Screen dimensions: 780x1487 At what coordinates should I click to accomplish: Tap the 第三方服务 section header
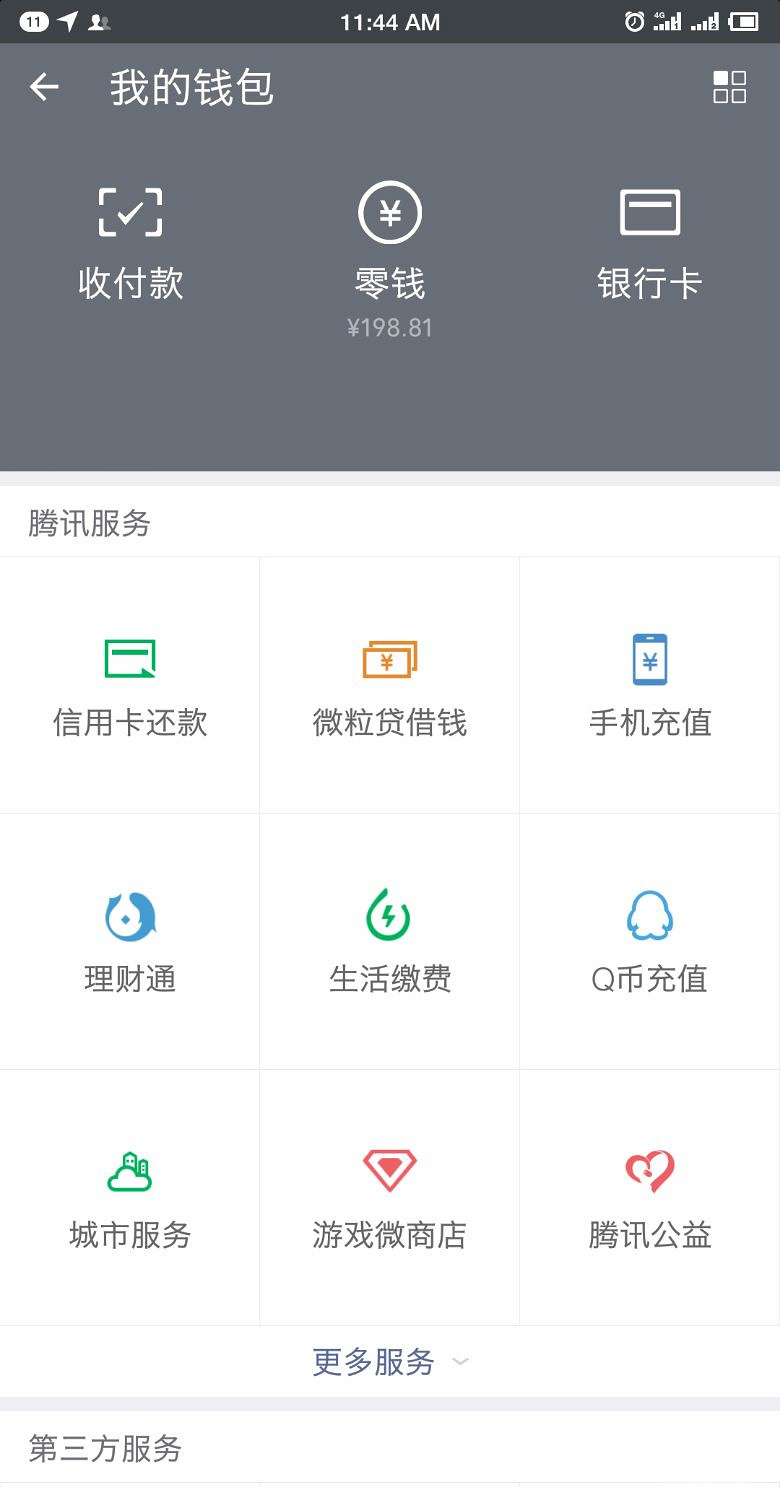click(105, 1449)
